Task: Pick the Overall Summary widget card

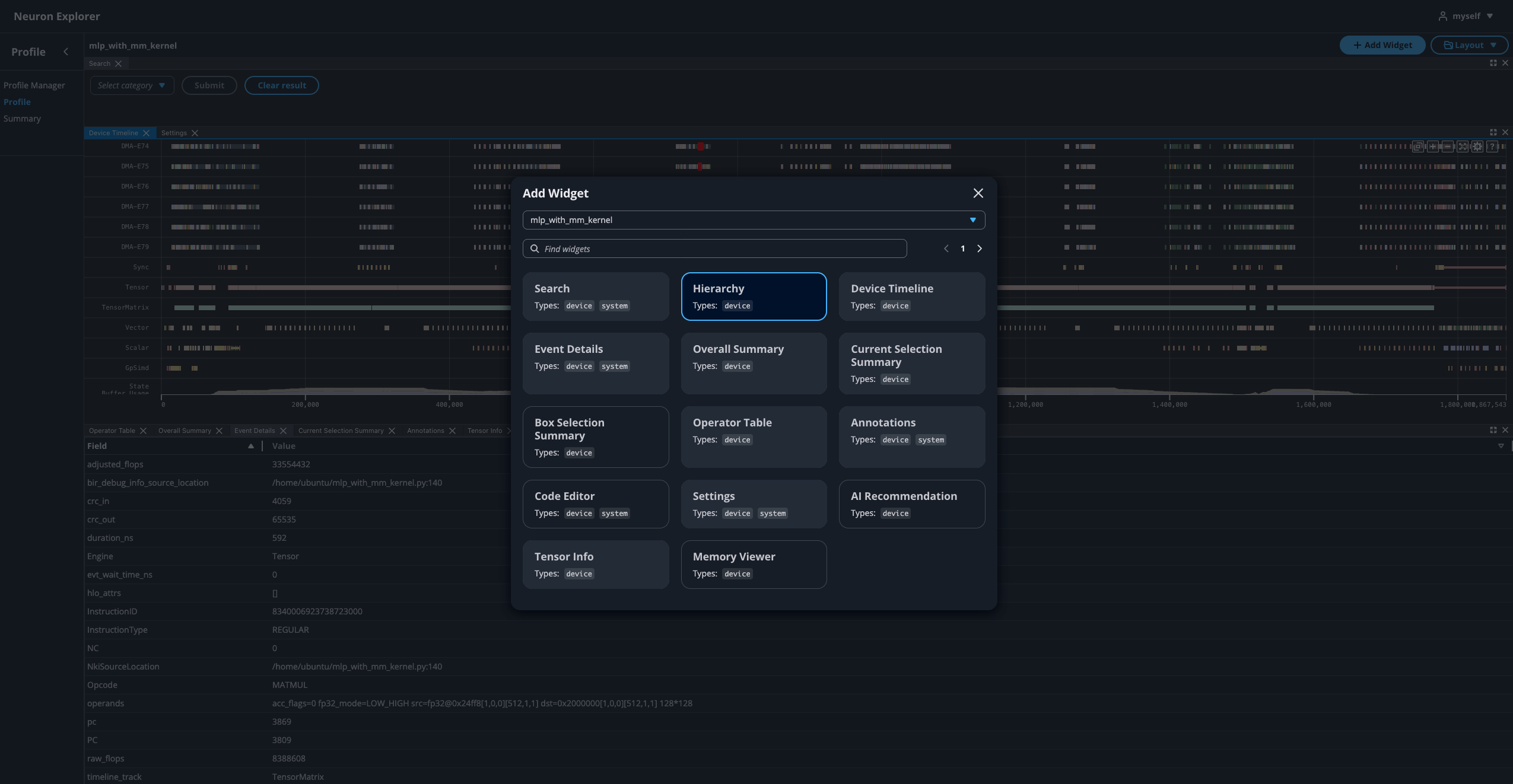Action: click(754, 364)
